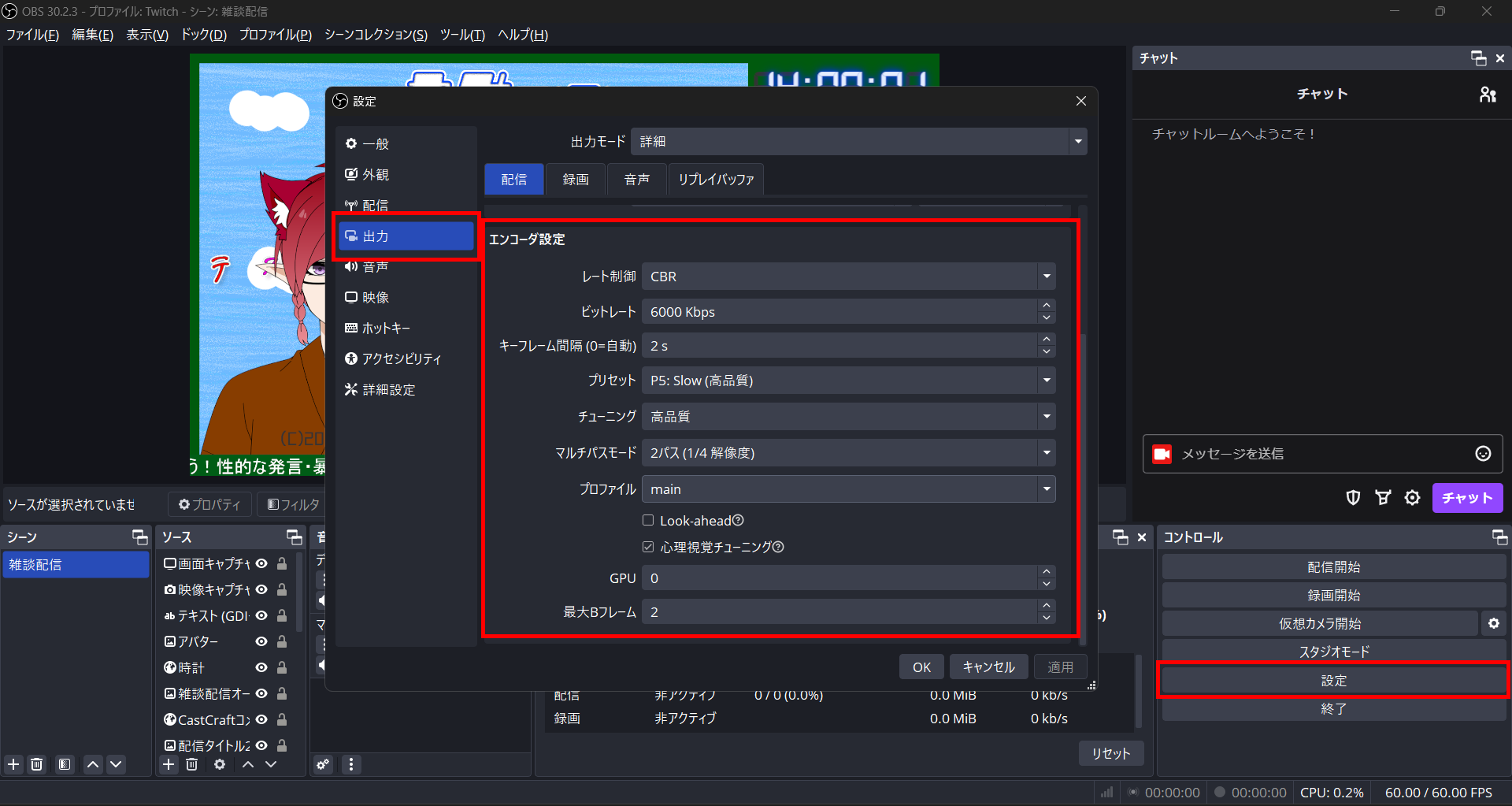Screen dimensions: 1512x806
Task: Open the プロファイル main dropdown
Action: coord(849,489)
